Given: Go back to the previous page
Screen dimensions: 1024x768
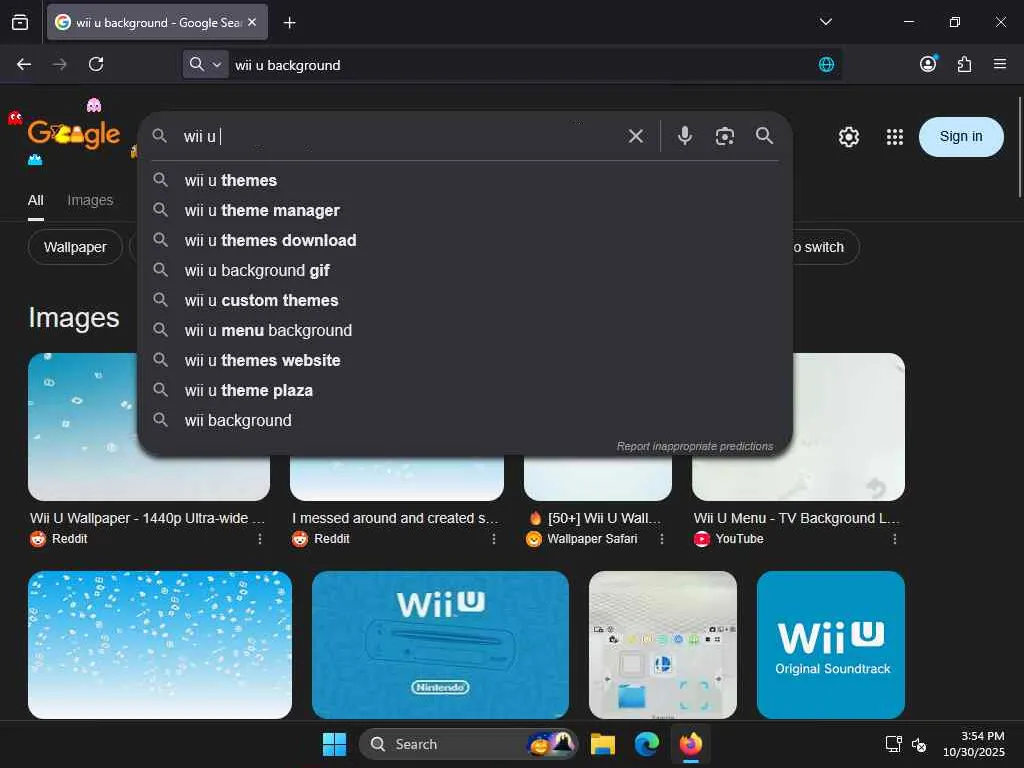Looking at the screenshot, I should point(24,64).
